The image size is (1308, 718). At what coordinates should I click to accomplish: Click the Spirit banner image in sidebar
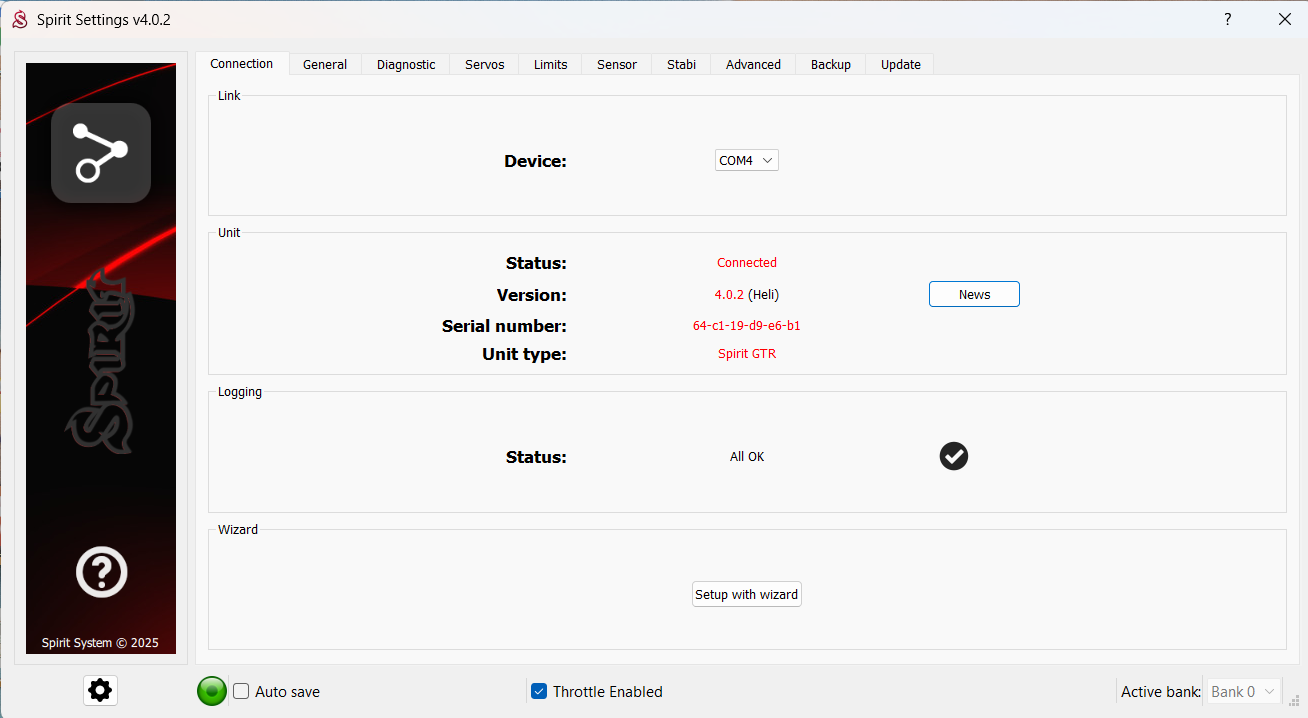pos(101,360)
